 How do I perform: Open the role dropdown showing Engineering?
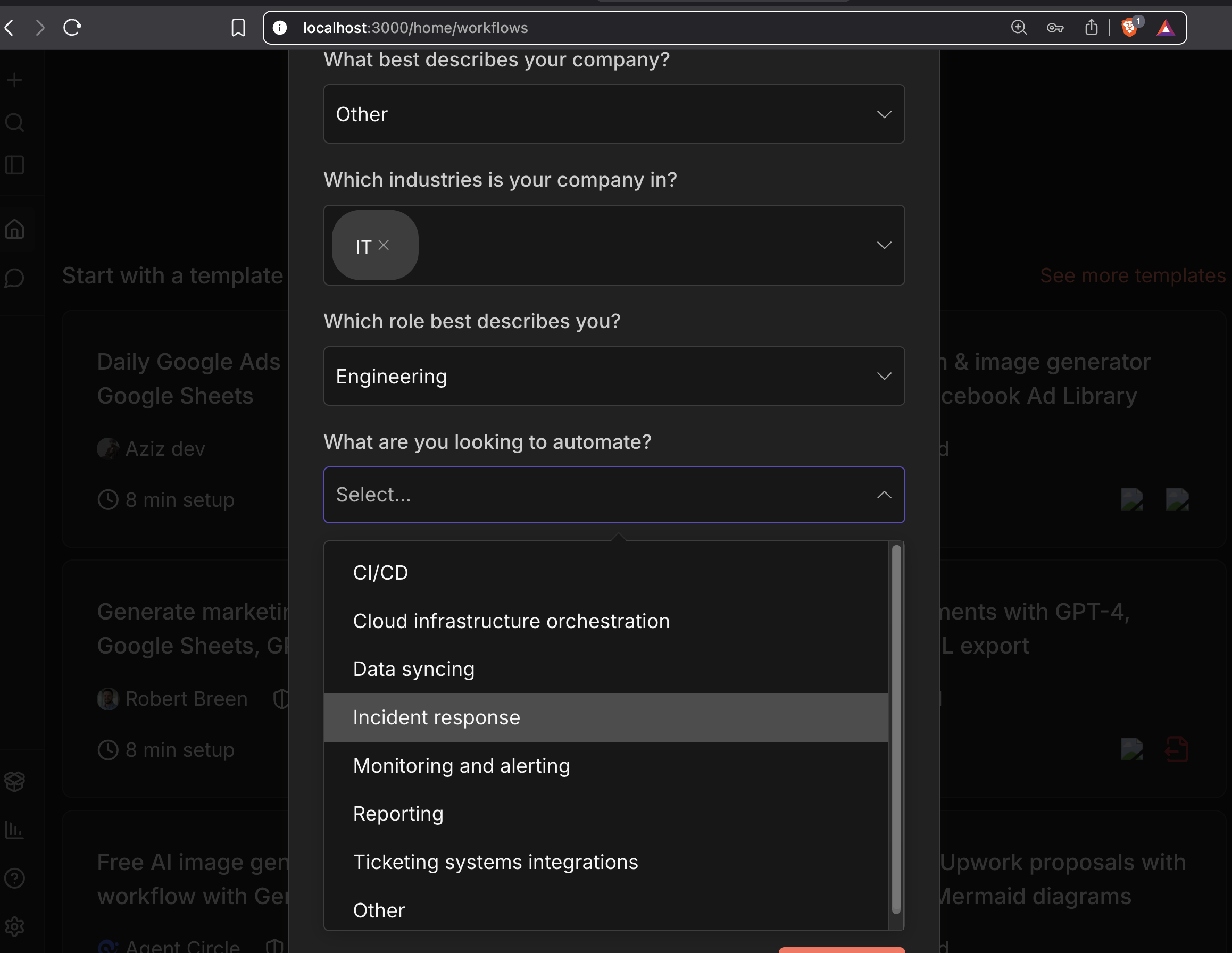pos(614,376)
